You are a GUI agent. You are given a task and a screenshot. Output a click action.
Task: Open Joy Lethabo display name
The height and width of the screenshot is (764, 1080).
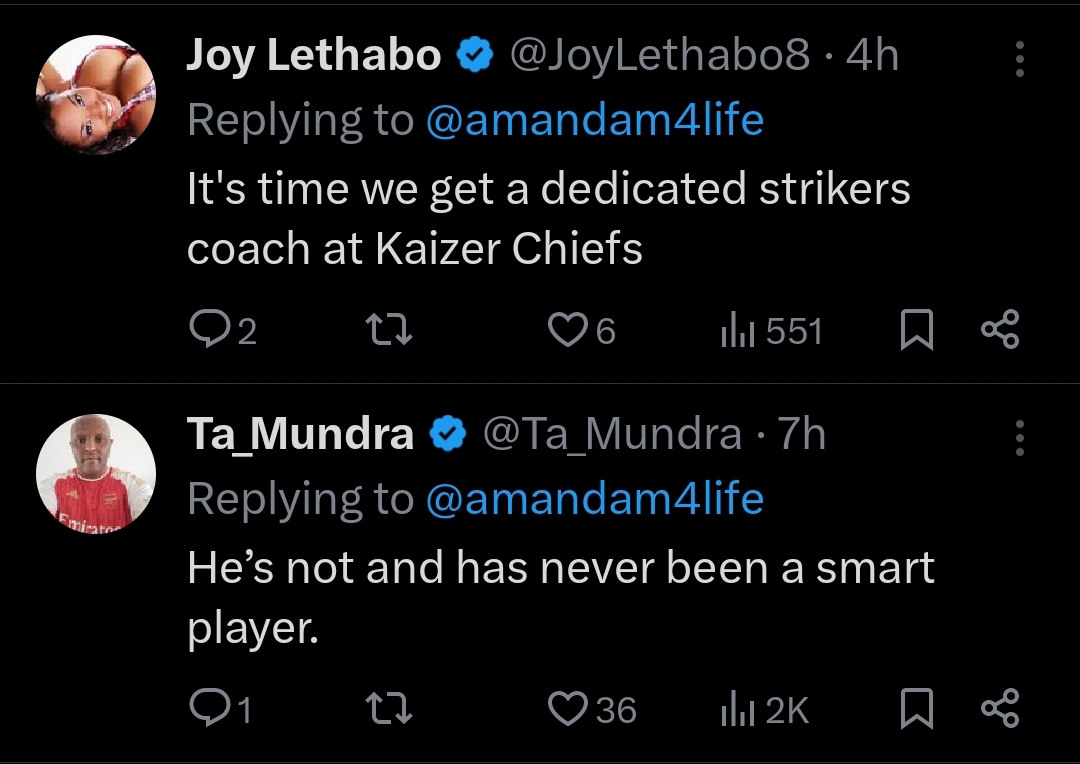tap(314, 57)
